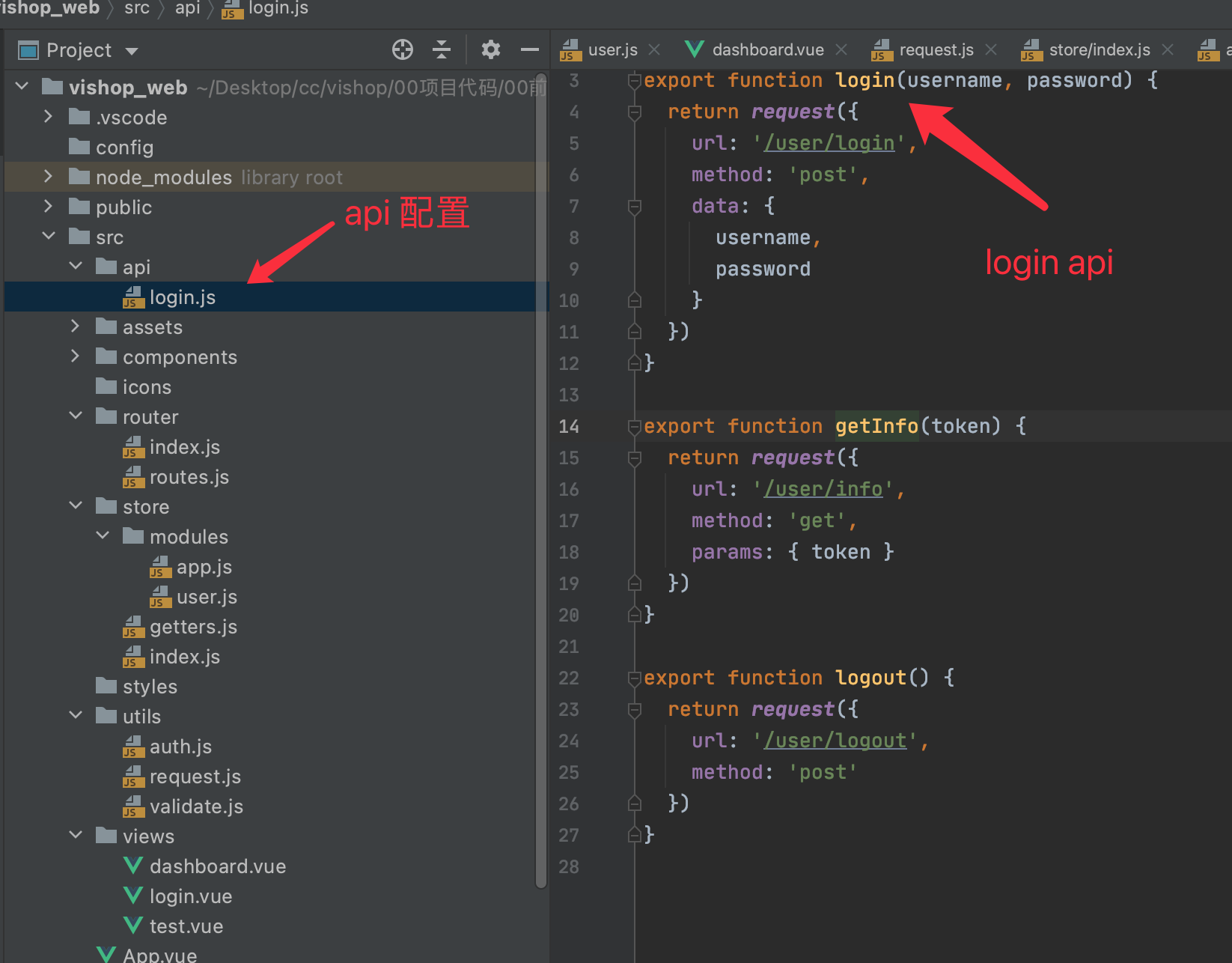The height and width of the screenshot is (963, 1232).
Task: Open user.js in store modules
Action: pyautogui.click(x=194, y=597)
